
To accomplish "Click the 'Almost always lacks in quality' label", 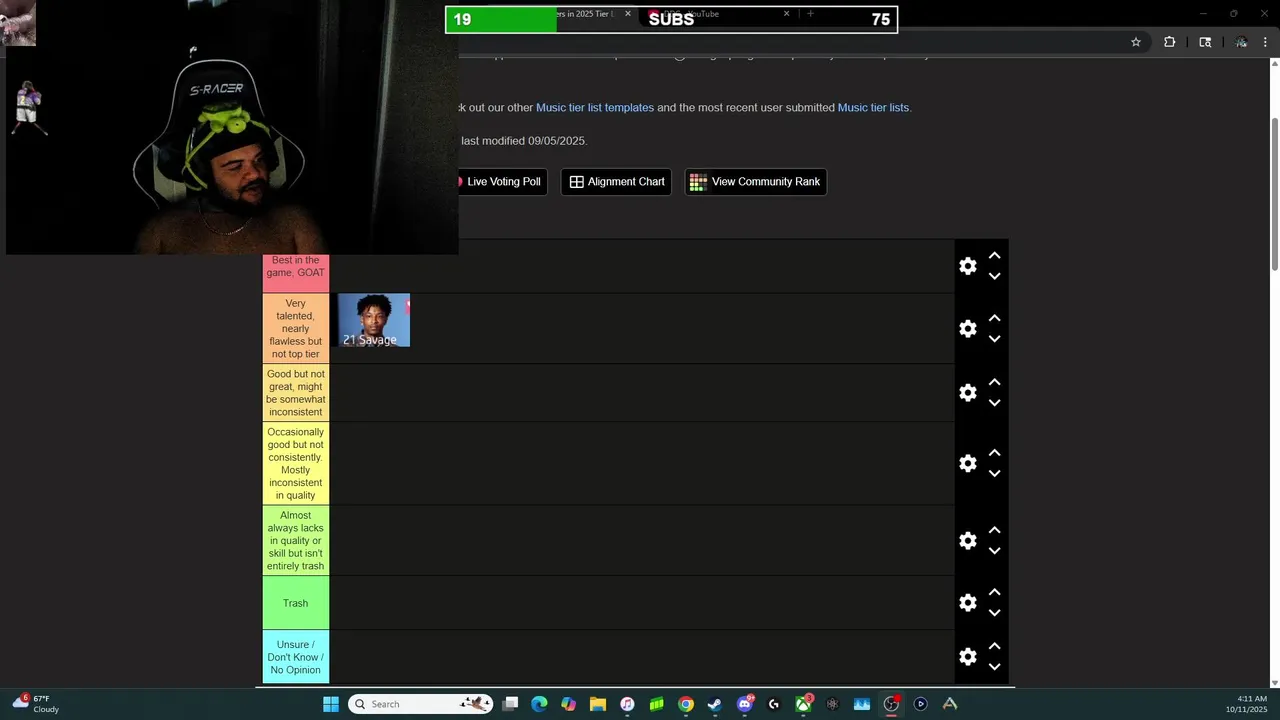I will (x=296, y=541).
